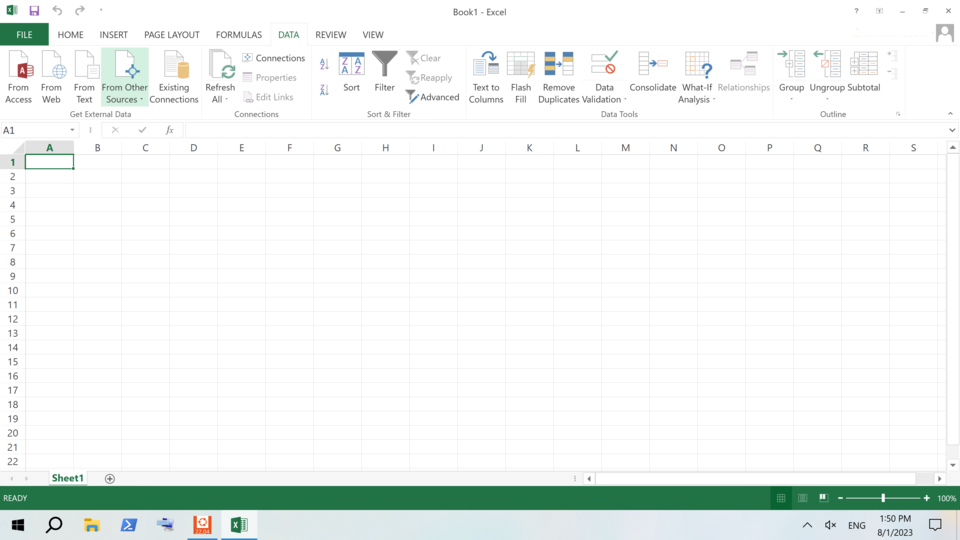This screenshot has height=540, width=960.
Task: Open the FILE tab
Action: coord(24,34)
